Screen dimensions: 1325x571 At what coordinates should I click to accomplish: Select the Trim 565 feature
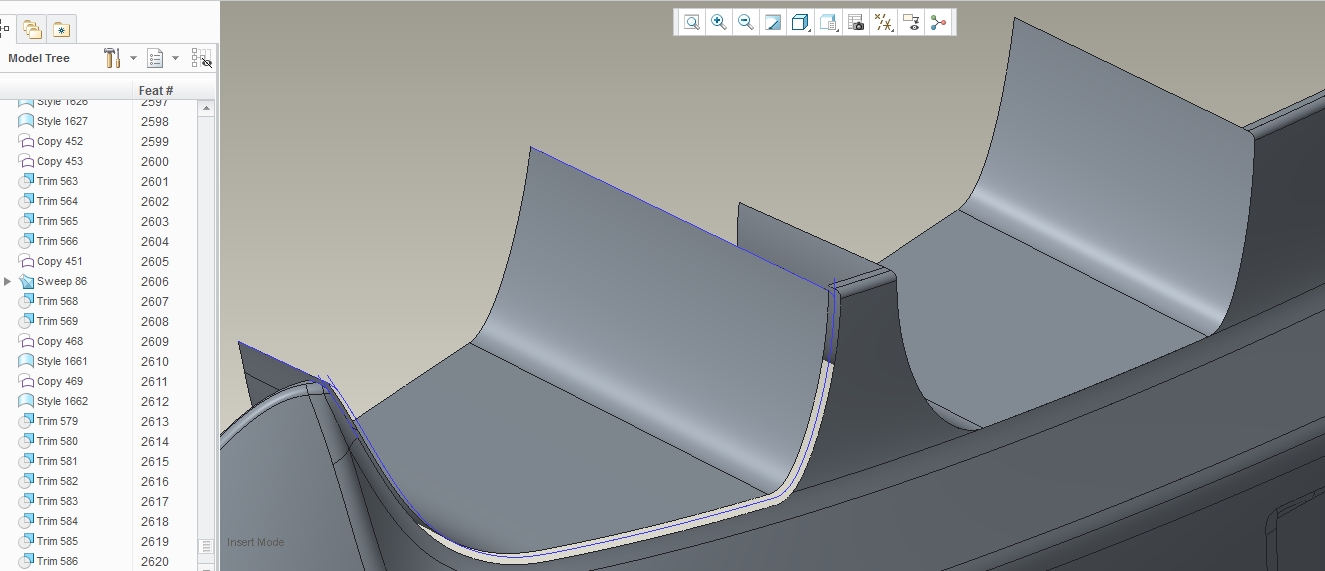(x=57, y=221)
